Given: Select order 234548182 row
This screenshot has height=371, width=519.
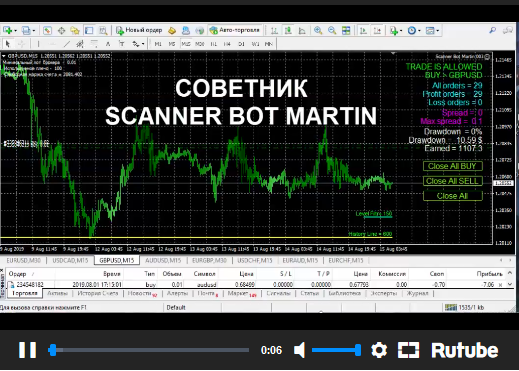Looking at the screenshot, I should 255,284.
